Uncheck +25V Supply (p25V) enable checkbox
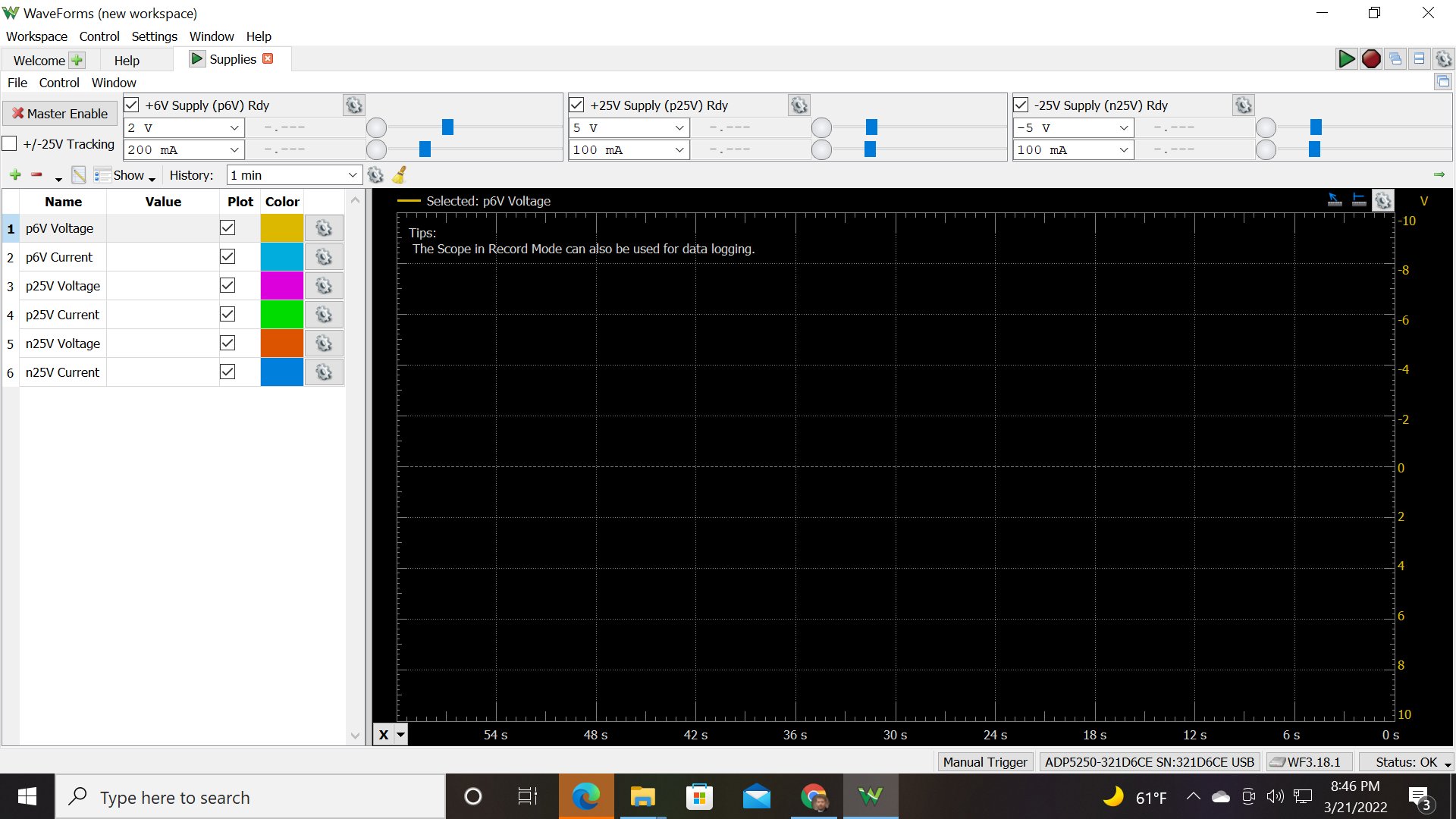Screen dimensions: 1456x819 tap(576, 105)
